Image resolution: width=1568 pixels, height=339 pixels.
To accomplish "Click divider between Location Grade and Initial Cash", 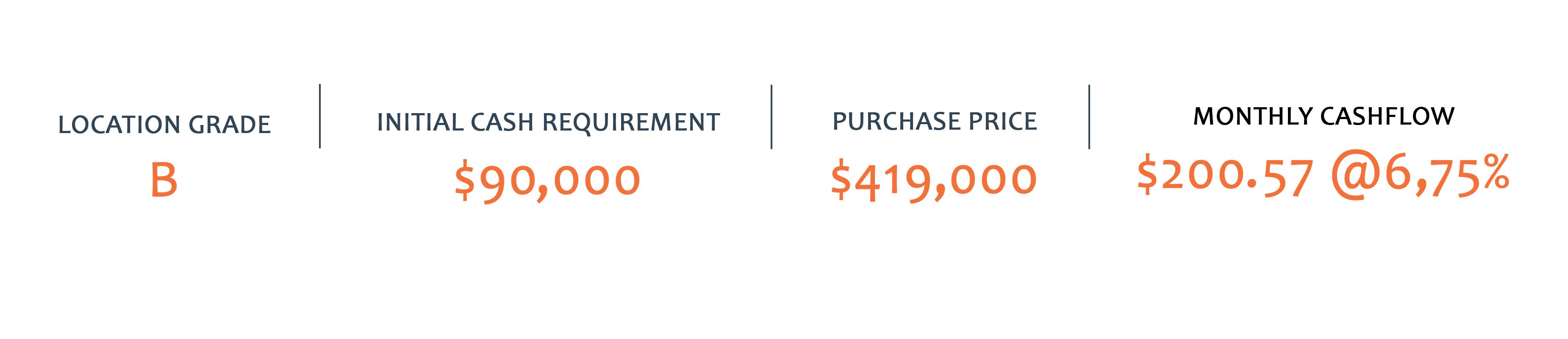I will click(x=319, y=116).
